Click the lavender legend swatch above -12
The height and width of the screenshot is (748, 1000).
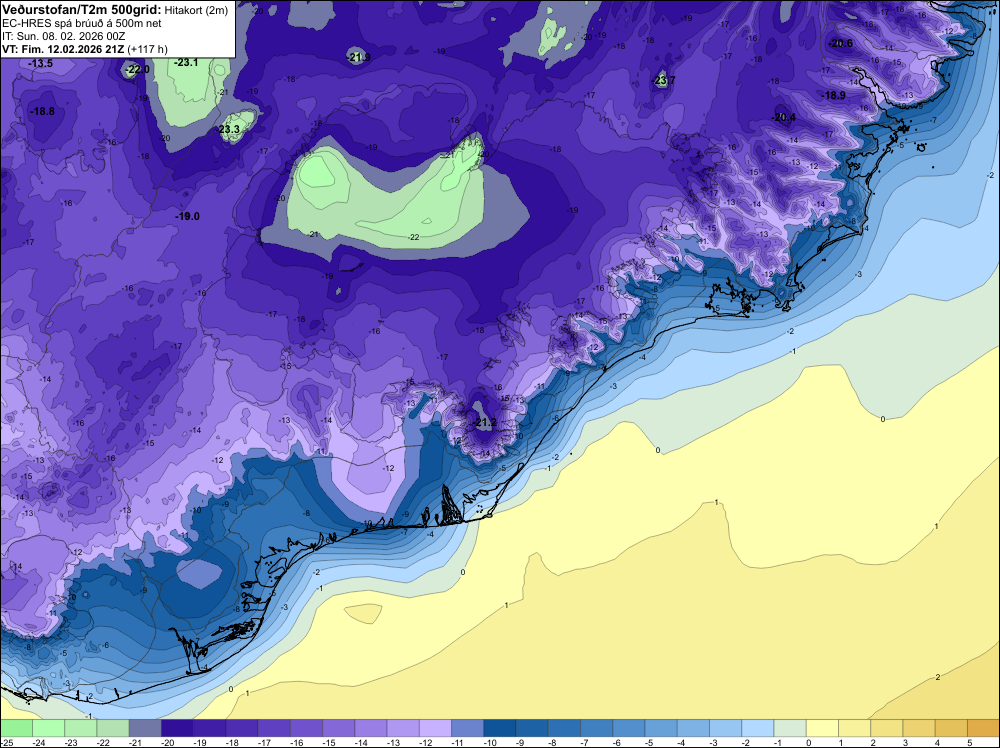[x=435, y=728]
